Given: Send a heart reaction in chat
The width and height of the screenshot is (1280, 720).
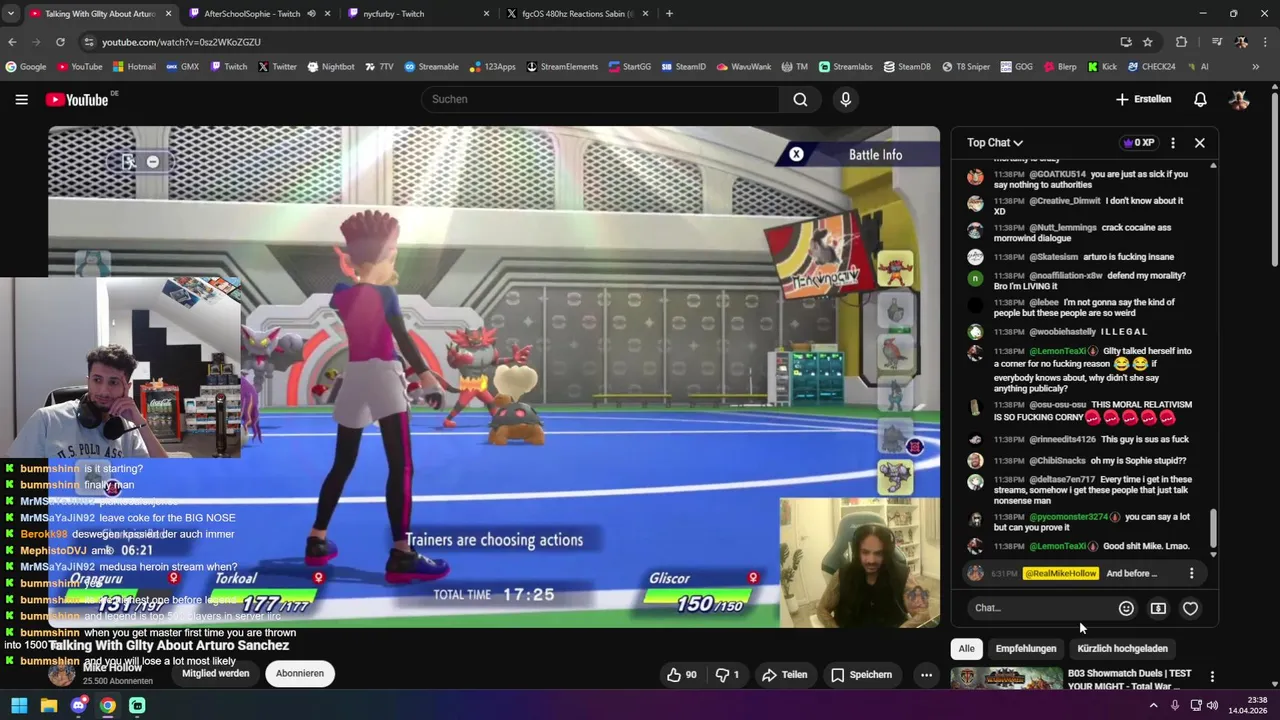Looking at the screenshot, I should point(1190,608).
